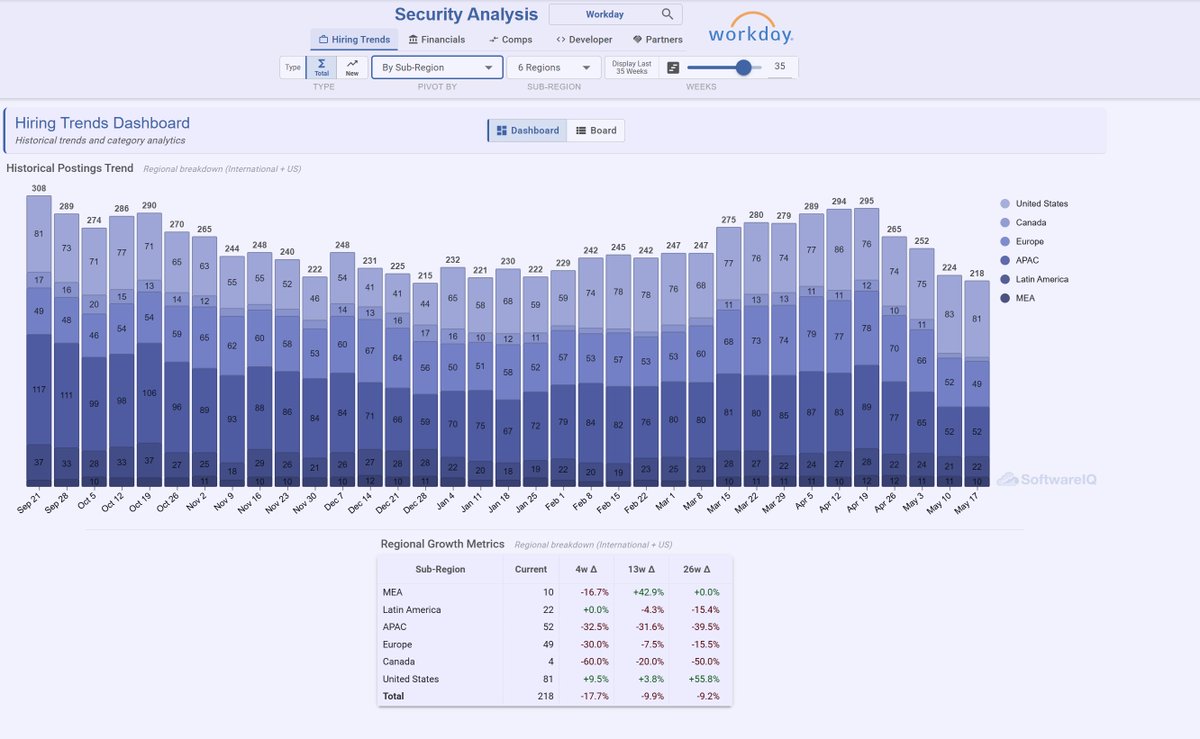Click the May 17 bar totaling 218

click(976, 383)
